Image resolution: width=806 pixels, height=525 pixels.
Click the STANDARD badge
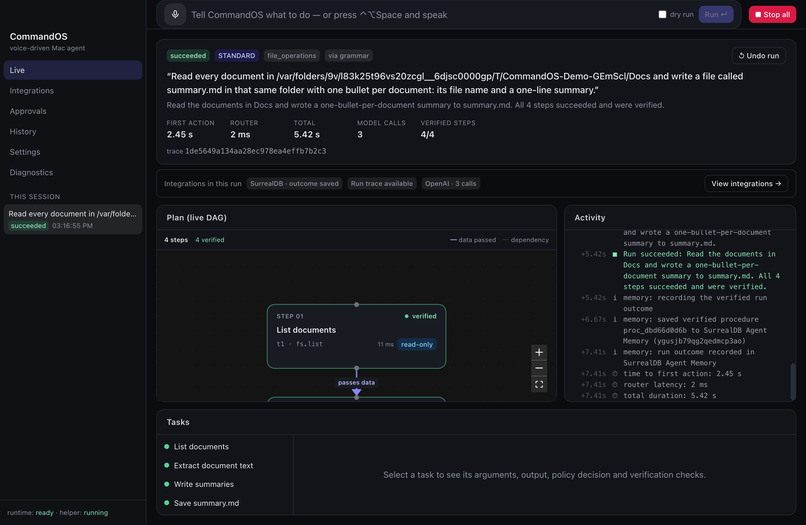(x=236, y=56)
